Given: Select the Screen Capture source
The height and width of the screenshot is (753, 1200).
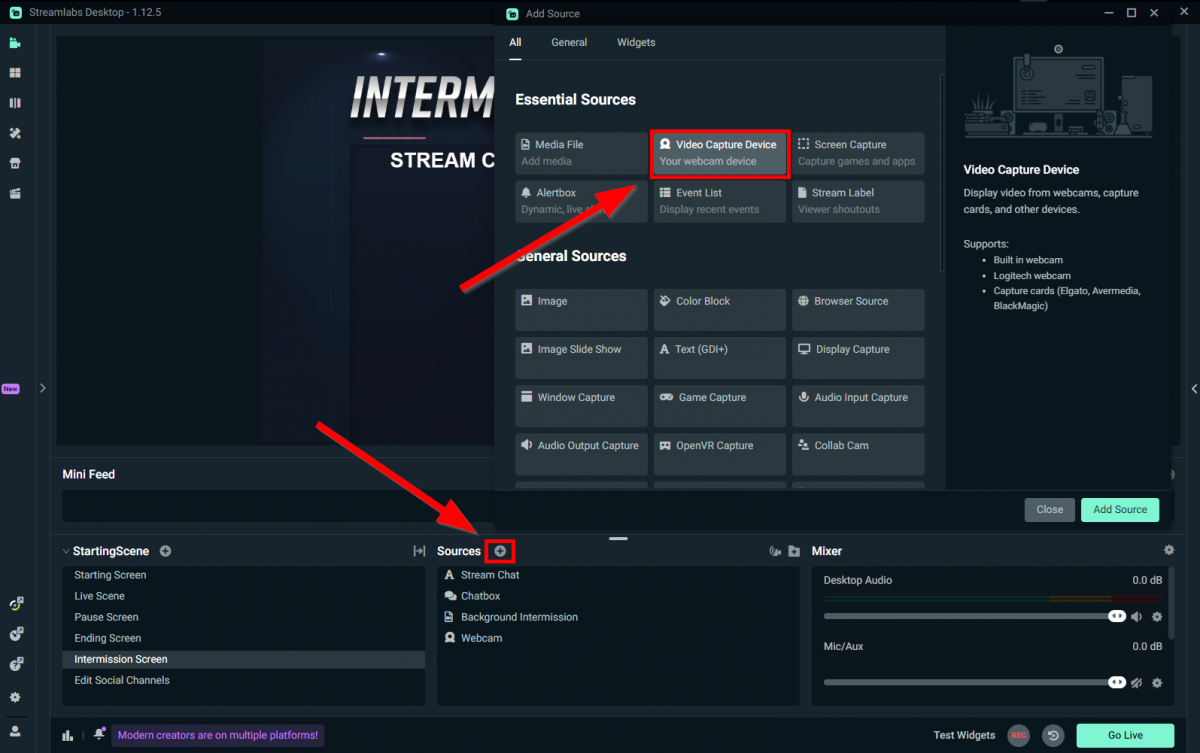Looking at the screenshot, I should [x=858, y=153].
